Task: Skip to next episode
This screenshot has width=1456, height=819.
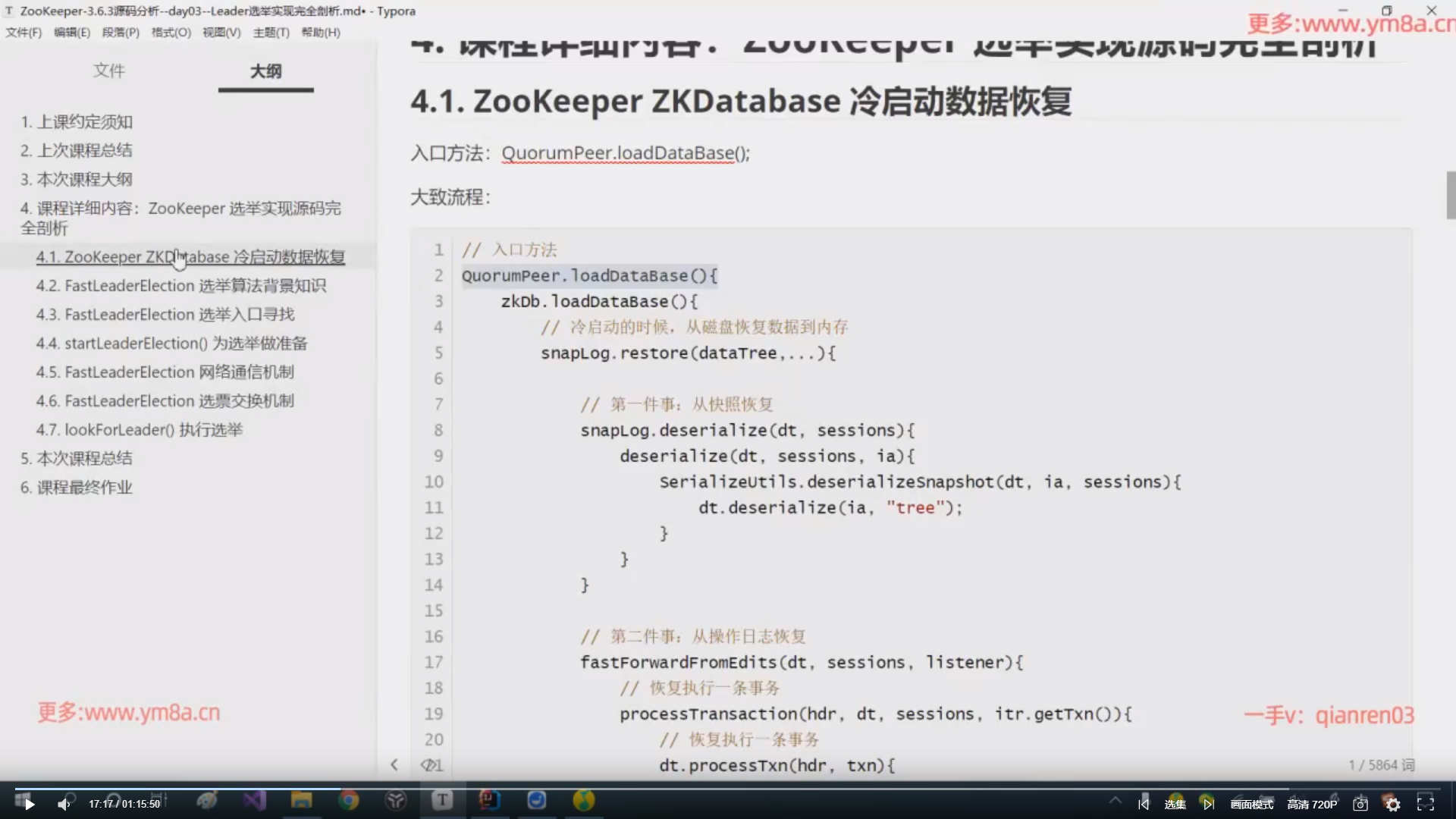Action: [x=1208, y=804]
